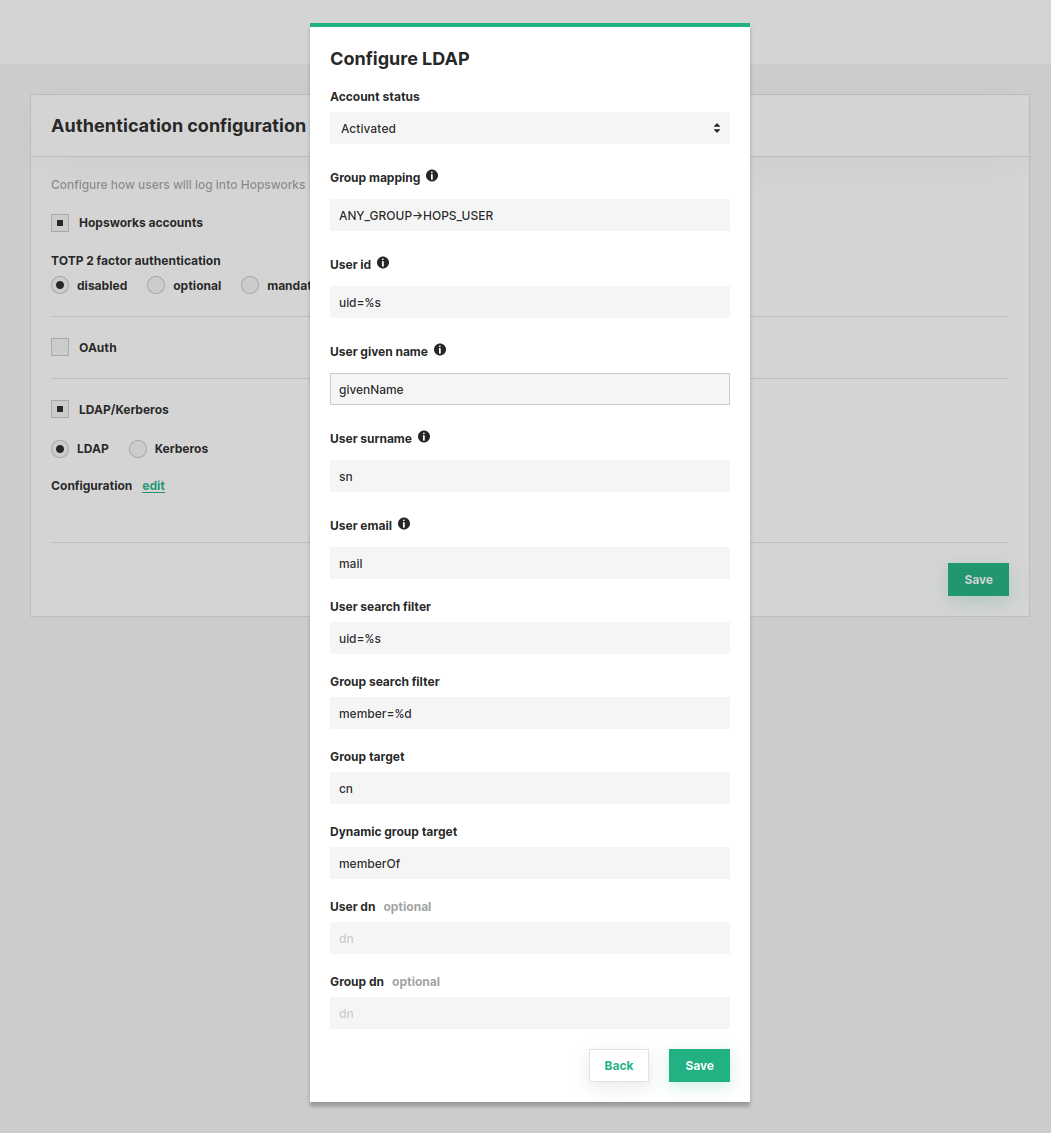
Task: Click the Group mapping input field
Action: pyautogui.click(x=530, y=215)
